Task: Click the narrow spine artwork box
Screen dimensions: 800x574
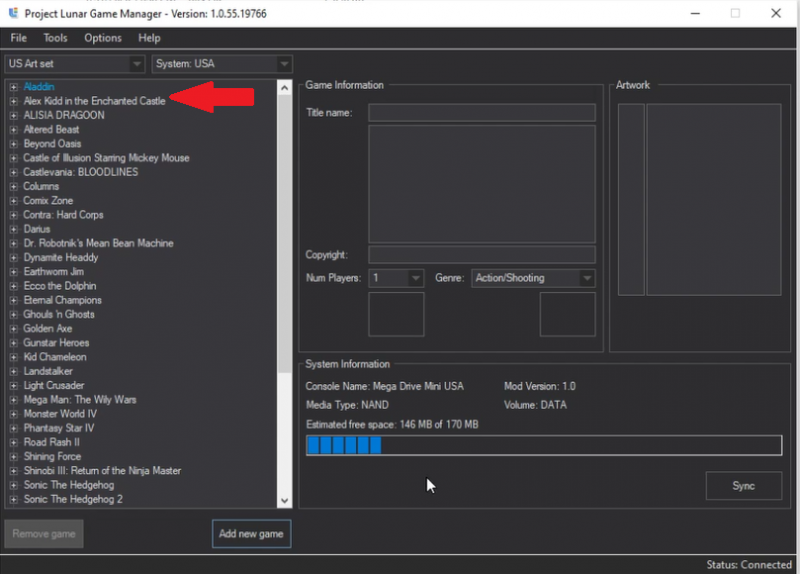Action: point(631,199)
